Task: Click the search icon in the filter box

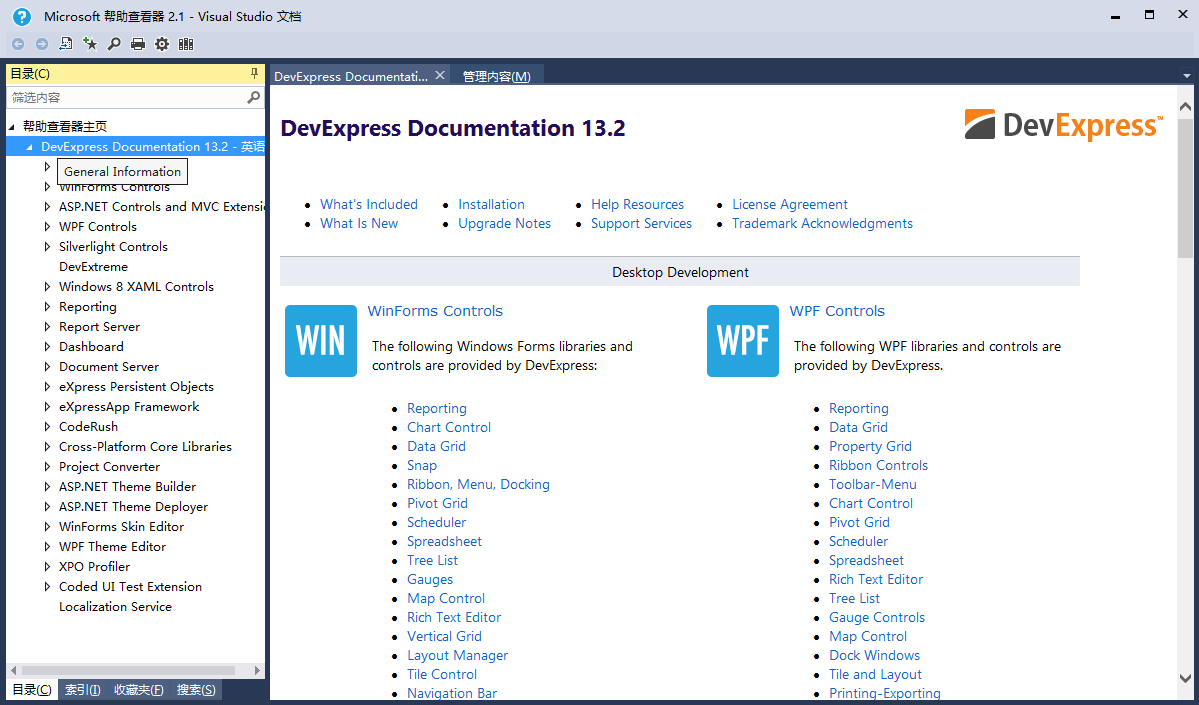Action: click(x=254, y=97)
